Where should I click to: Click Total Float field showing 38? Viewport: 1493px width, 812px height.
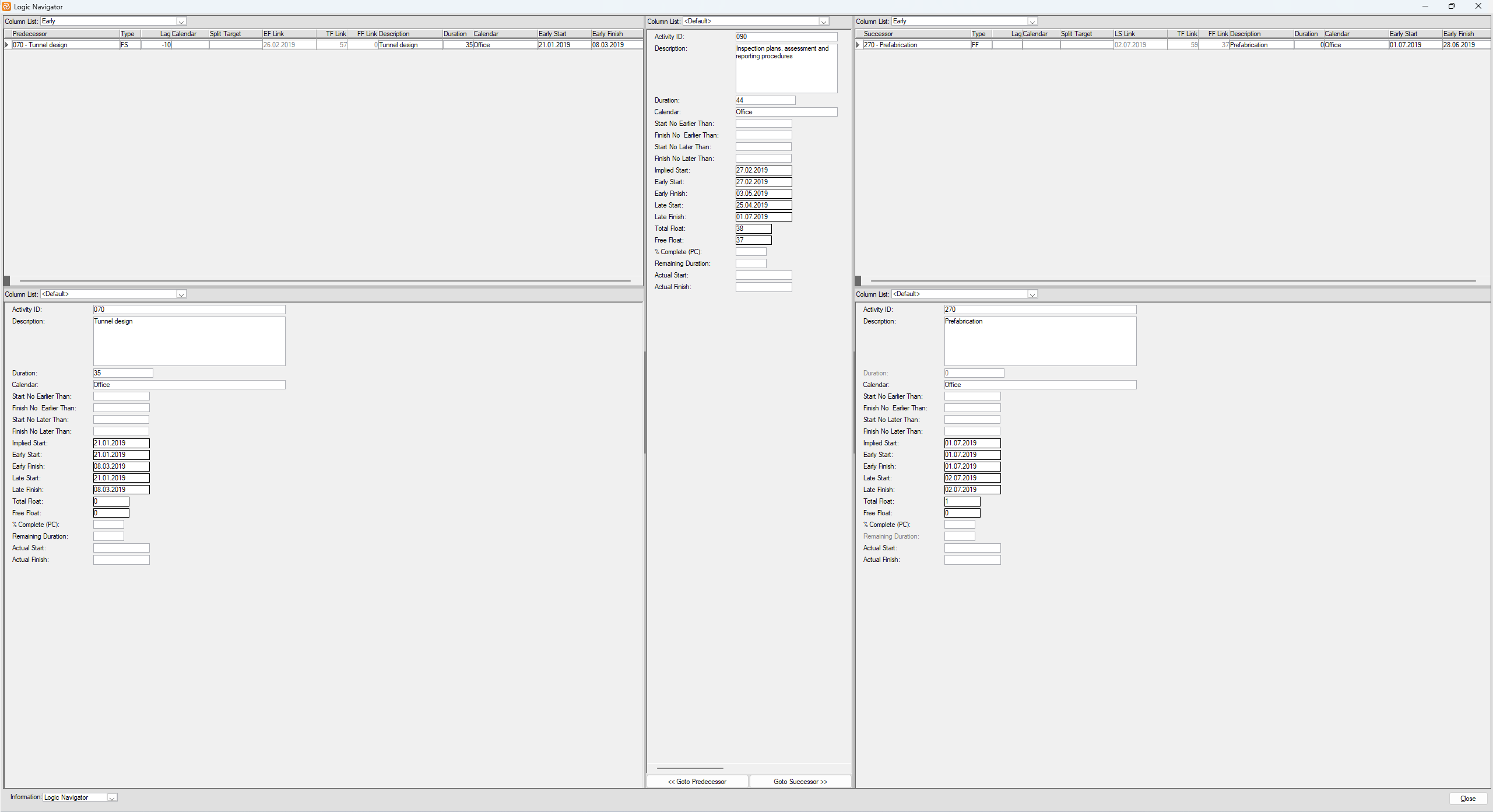click(x=754, y=229)
